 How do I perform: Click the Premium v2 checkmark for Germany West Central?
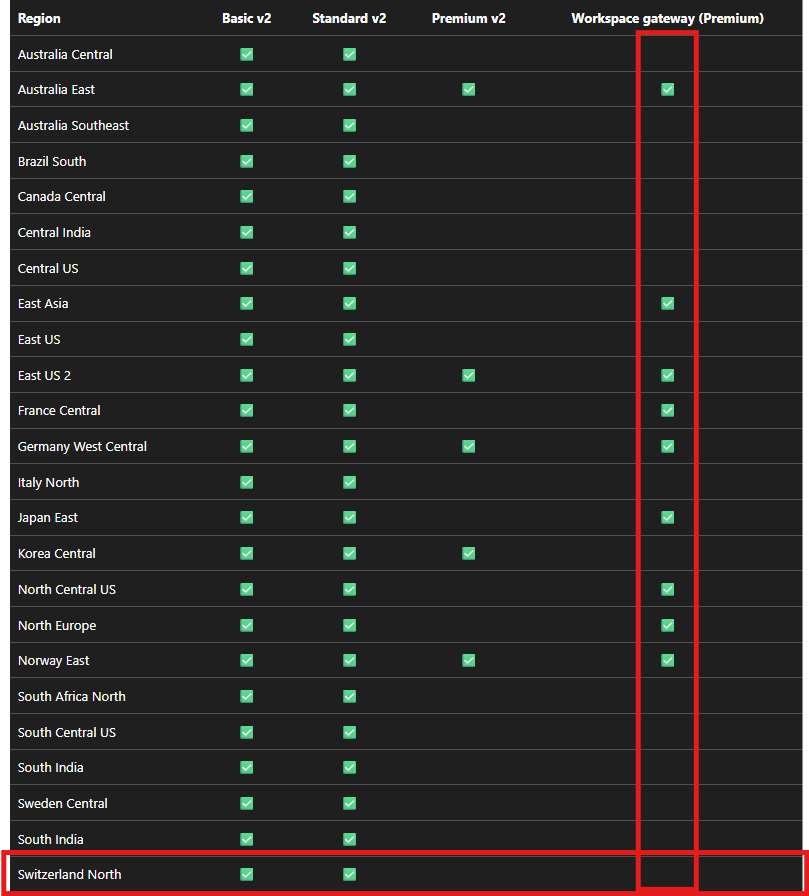(x=468, y=446)
